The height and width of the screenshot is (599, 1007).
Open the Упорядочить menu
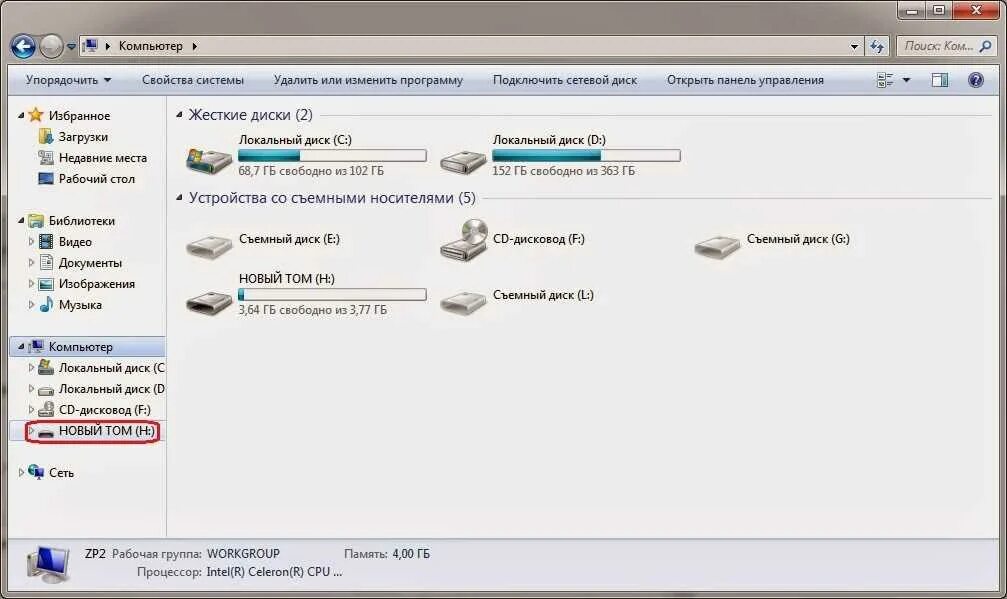pyautogui.click(x=68, y=80)
